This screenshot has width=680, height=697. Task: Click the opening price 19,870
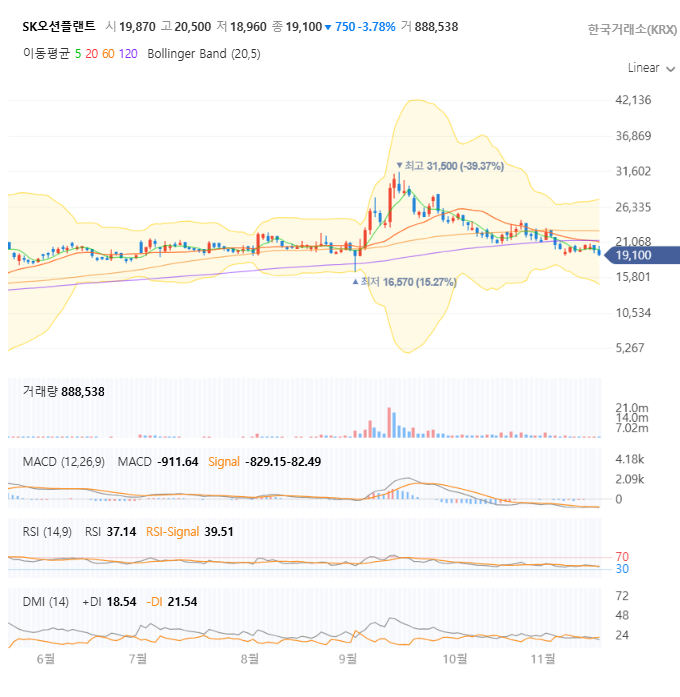click(137, 27)
